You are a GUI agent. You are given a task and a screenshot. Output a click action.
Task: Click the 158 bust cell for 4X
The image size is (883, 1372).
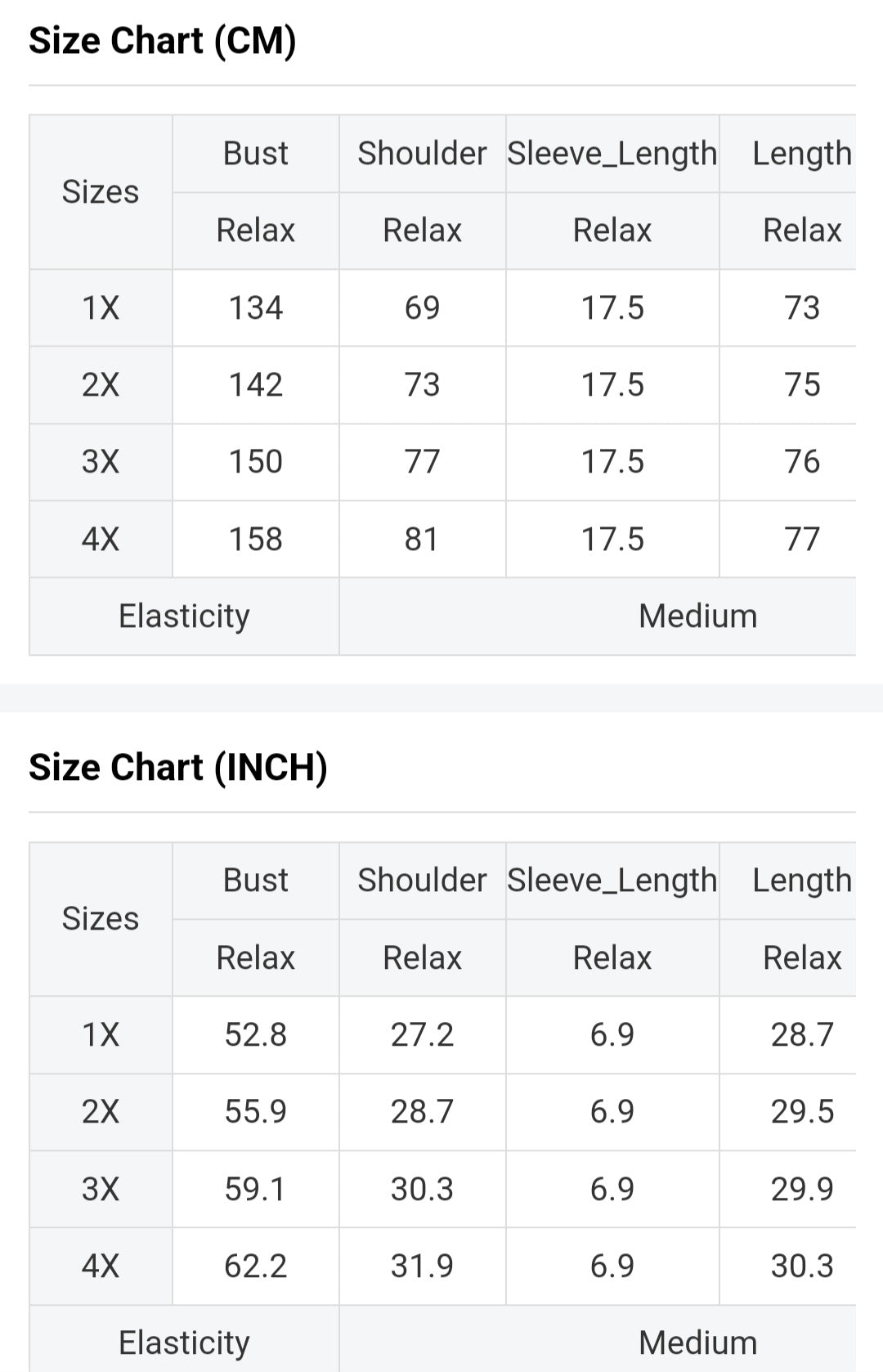pos(255,540)
